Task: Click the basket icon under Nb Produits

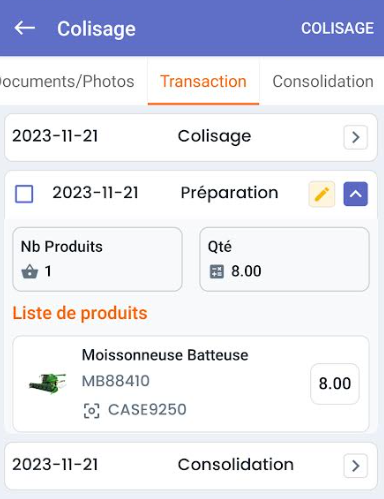Action: tap(30, 271)
